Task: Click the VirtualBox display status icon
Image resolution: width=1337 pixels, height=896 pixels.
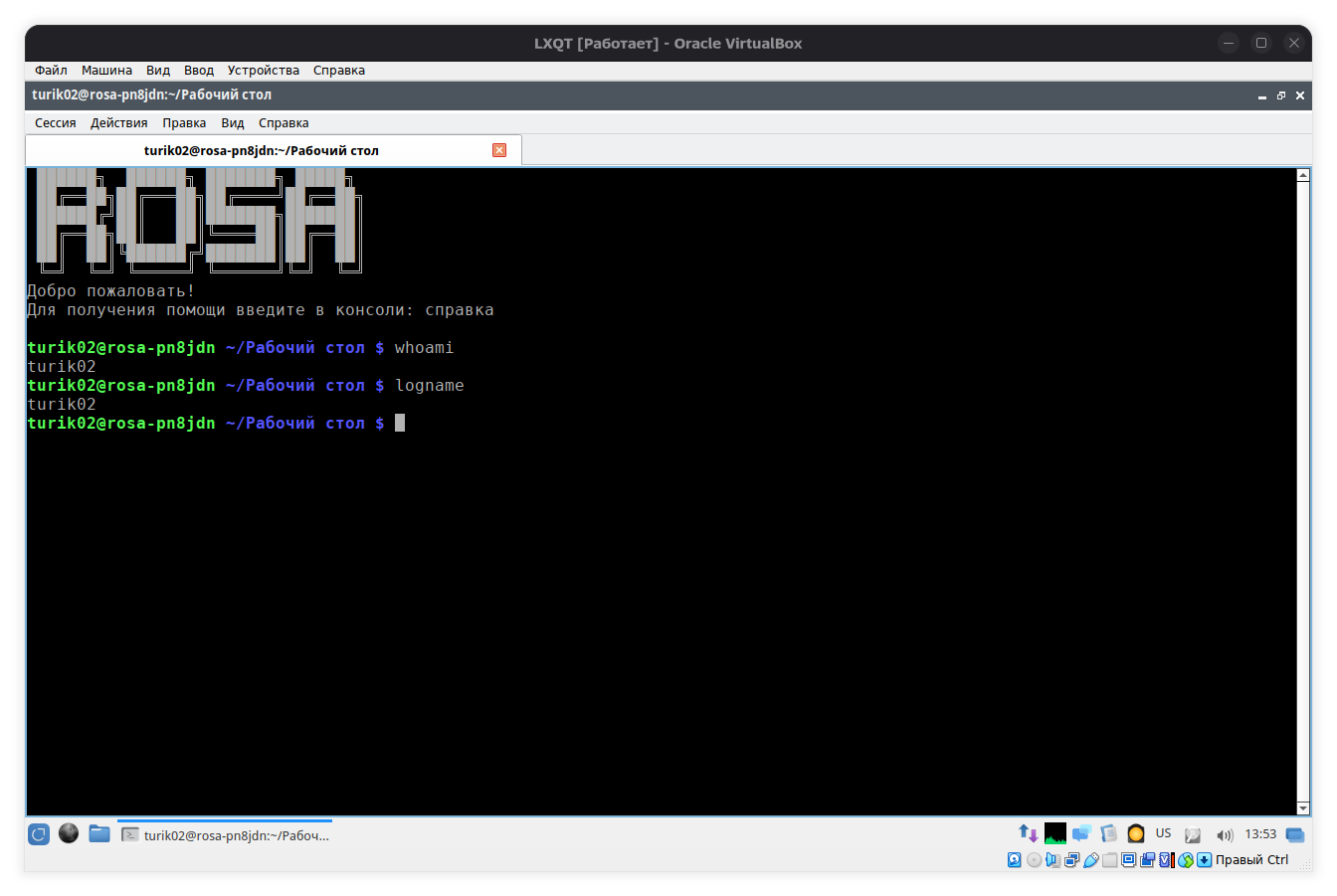Action: click(x=1129, y=860)
